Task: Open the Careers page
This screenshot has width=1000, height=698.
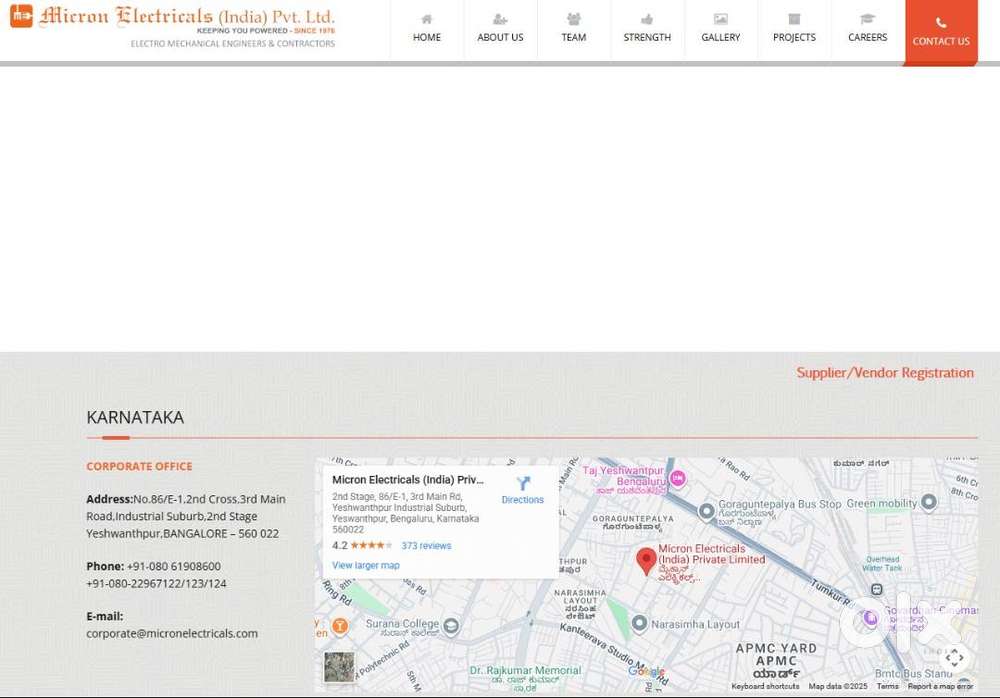Action: [867, 29]
